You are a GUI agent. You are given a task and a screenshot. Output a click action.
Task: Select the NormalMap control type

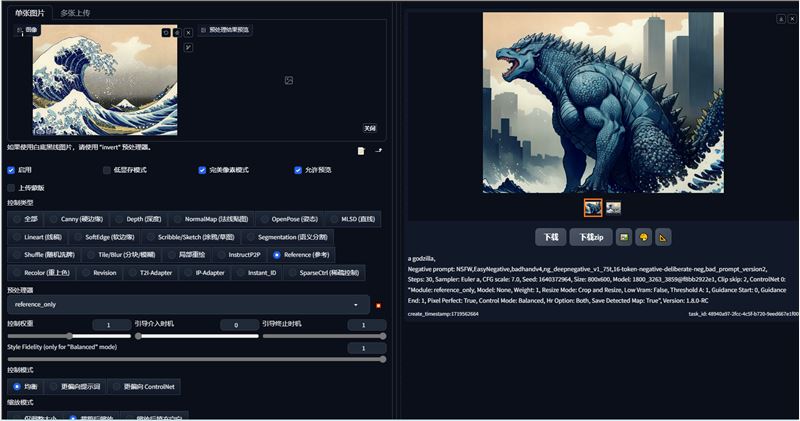point(211,219)
